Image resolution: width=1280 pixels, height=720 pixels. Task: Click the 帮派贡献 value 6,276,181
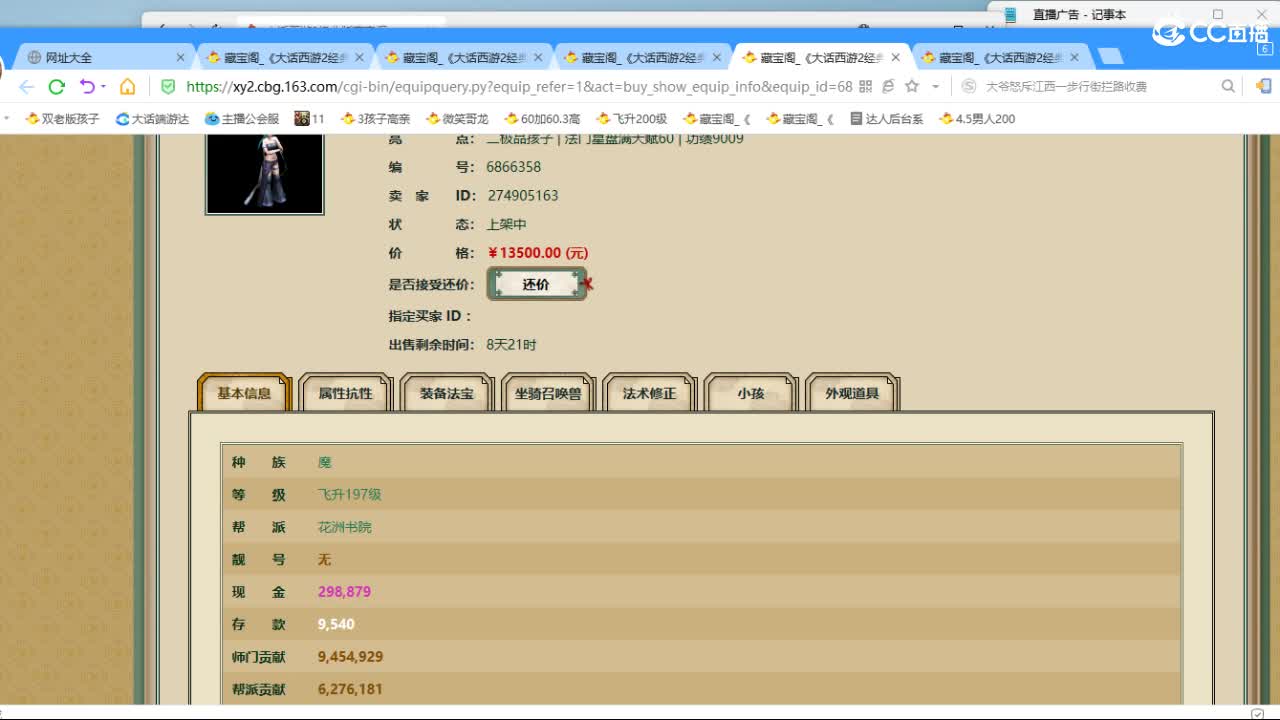(x=350, y=689)
